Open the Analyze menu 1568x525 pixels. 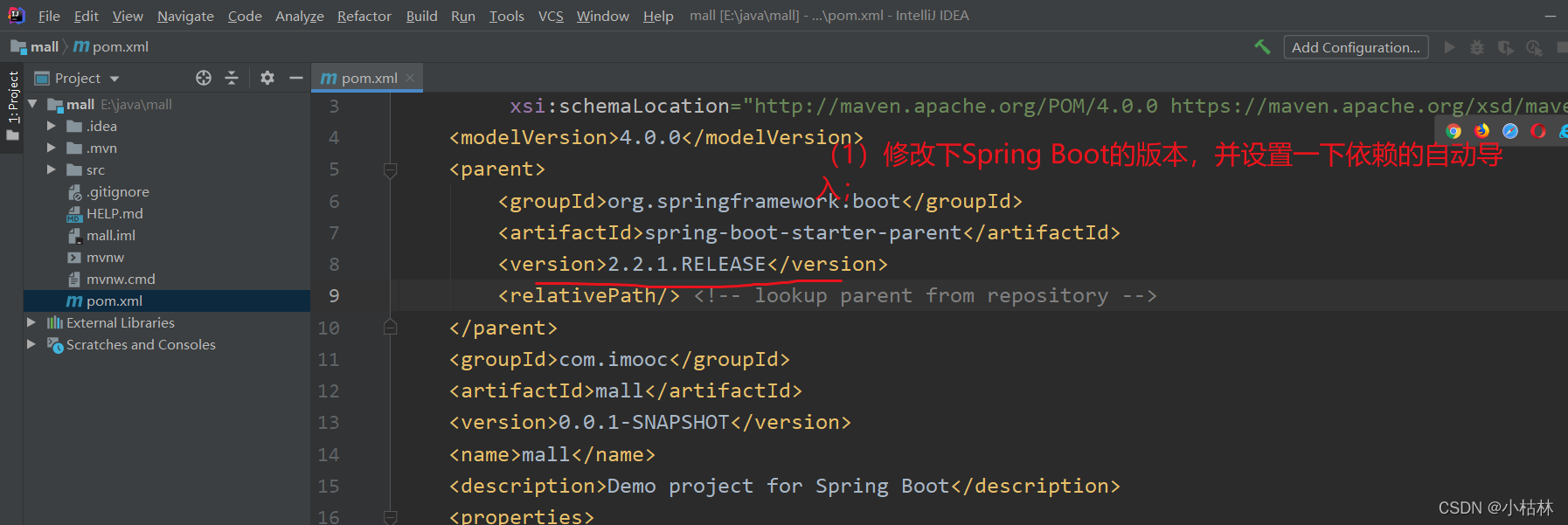point(300,16)
